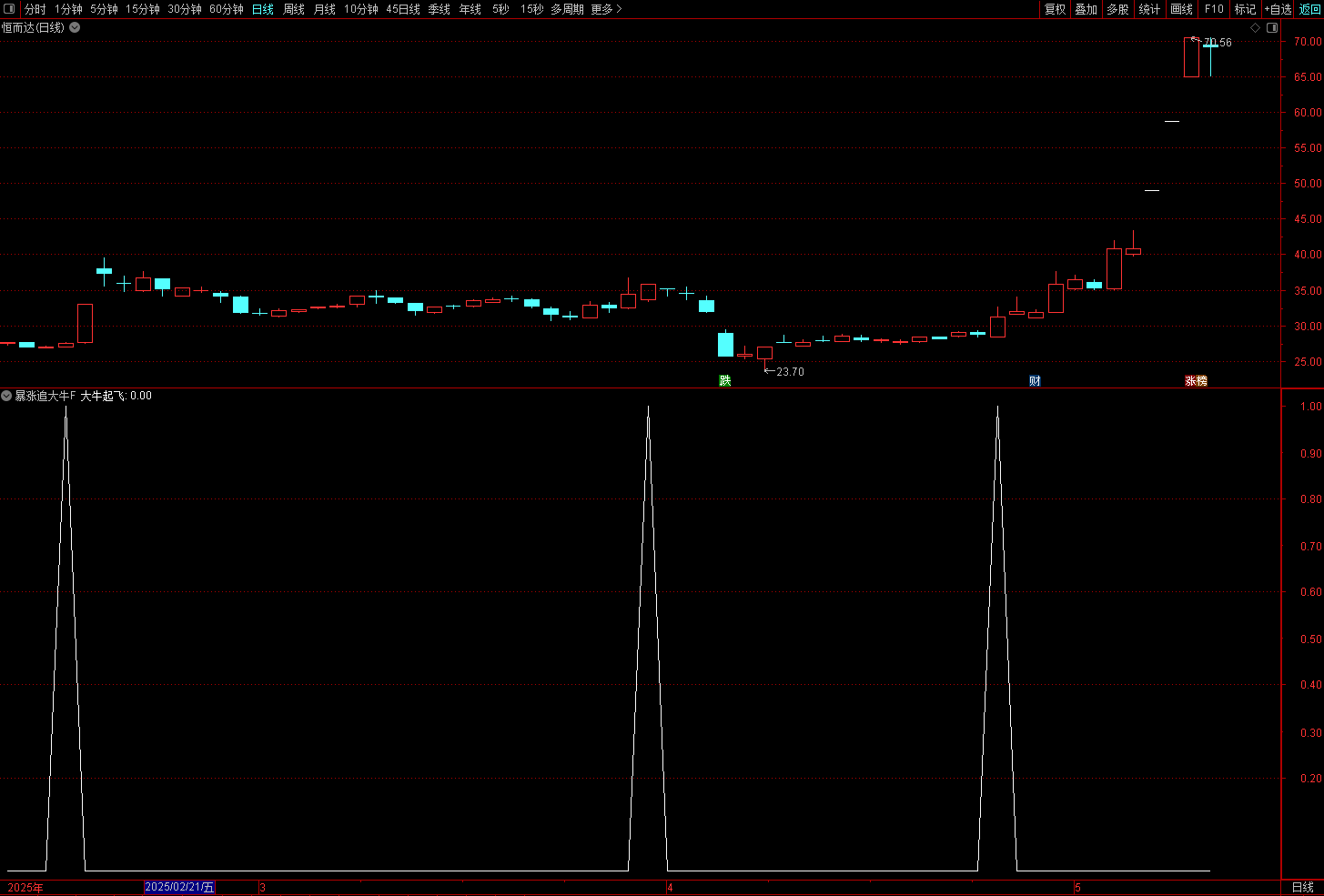
Task: Click the 叠加 overlay button
Action: coord(1086,9)
